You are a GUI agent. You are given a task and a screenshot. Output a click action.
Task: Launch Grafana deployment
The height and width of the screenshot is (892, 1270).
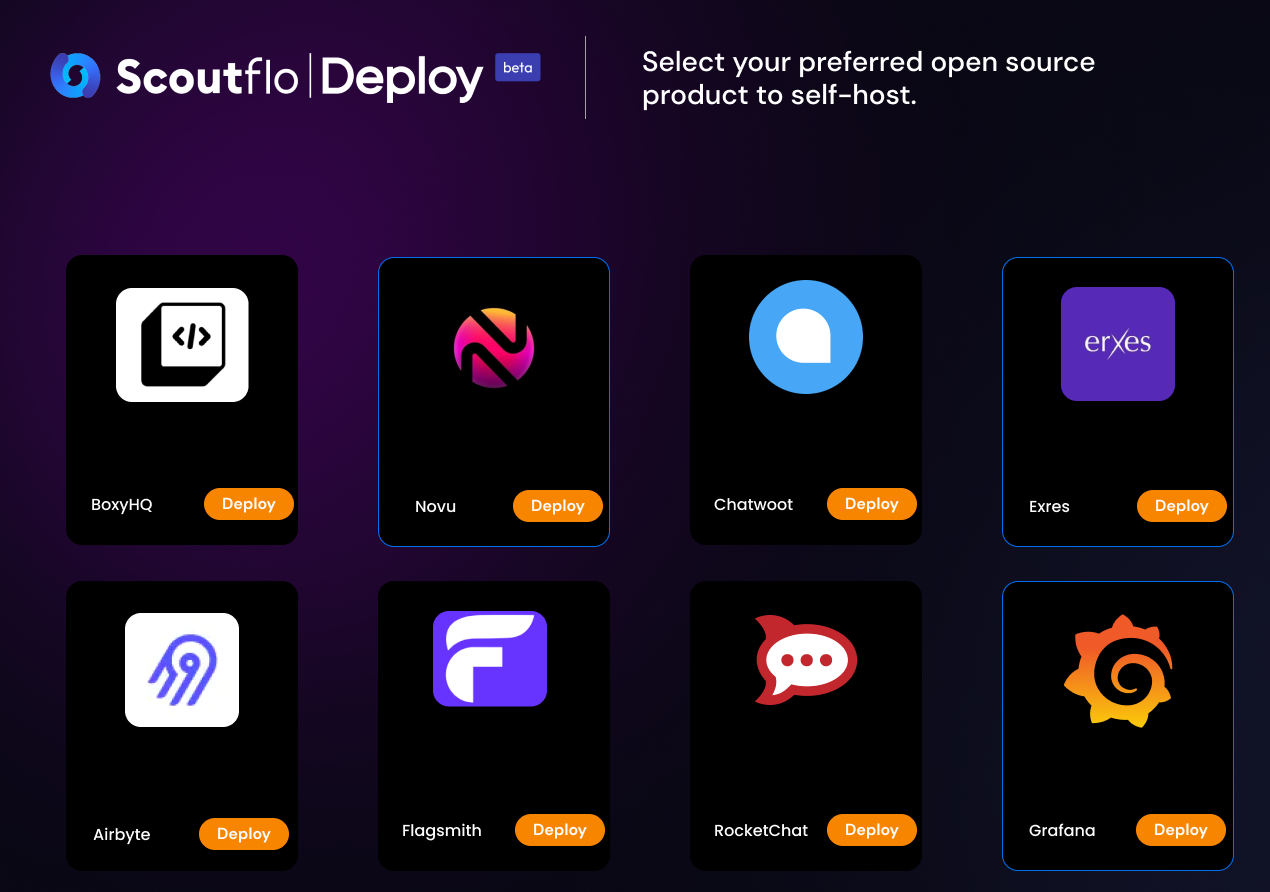[x=1181, y=830]
